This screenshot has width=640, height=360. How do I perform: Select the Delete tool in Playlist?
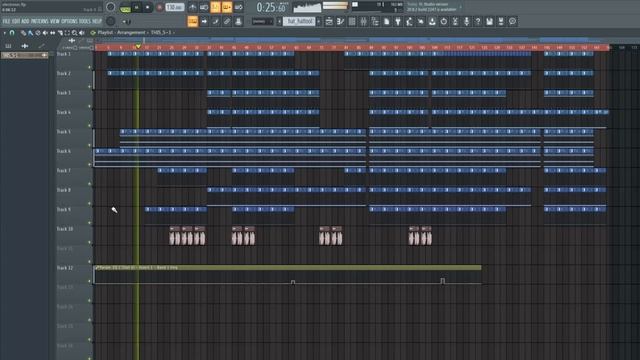click(38, 33)
